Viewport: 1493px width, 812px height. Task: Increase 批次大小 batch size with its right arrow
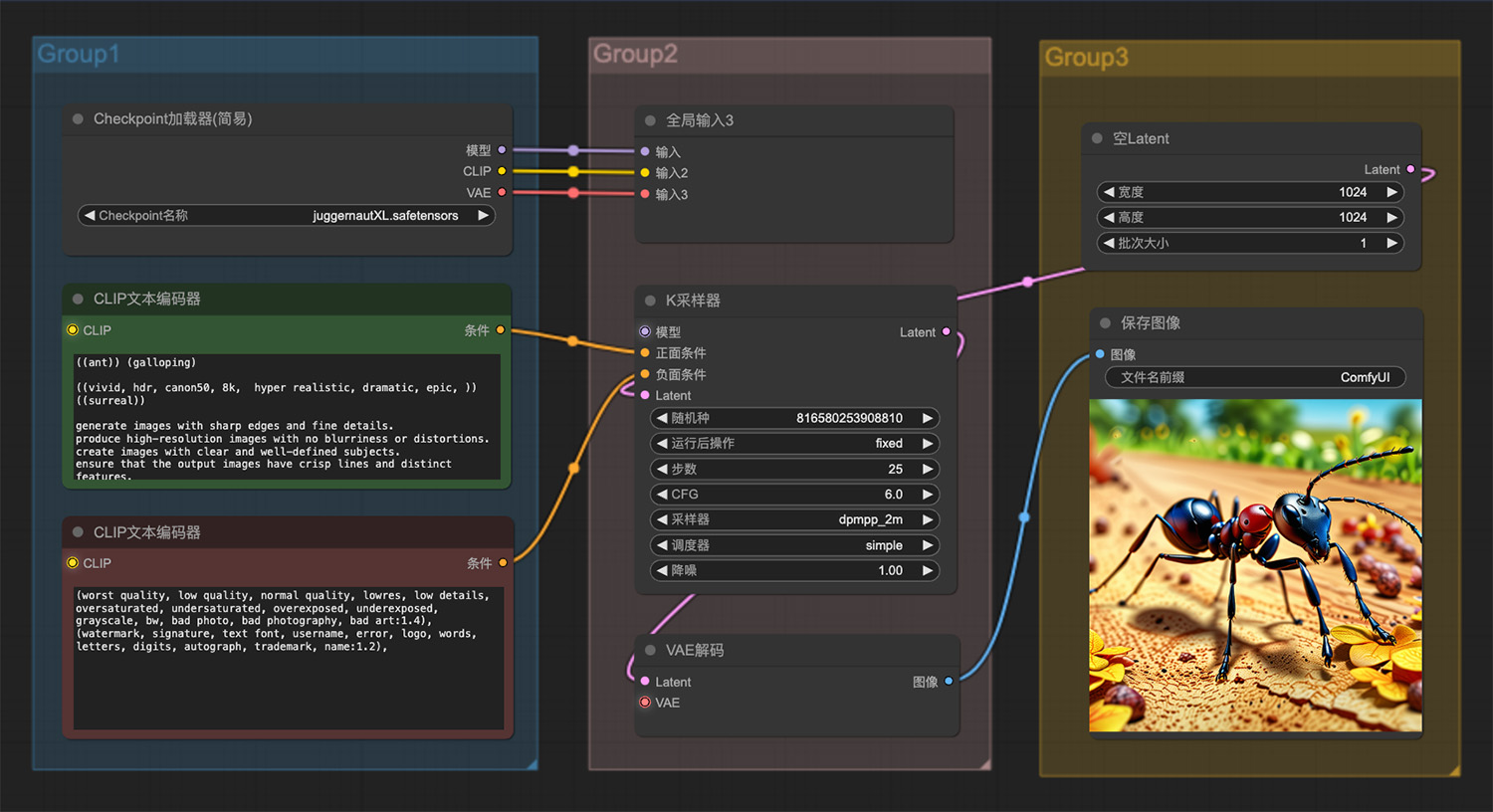(x=1391, y=243)
